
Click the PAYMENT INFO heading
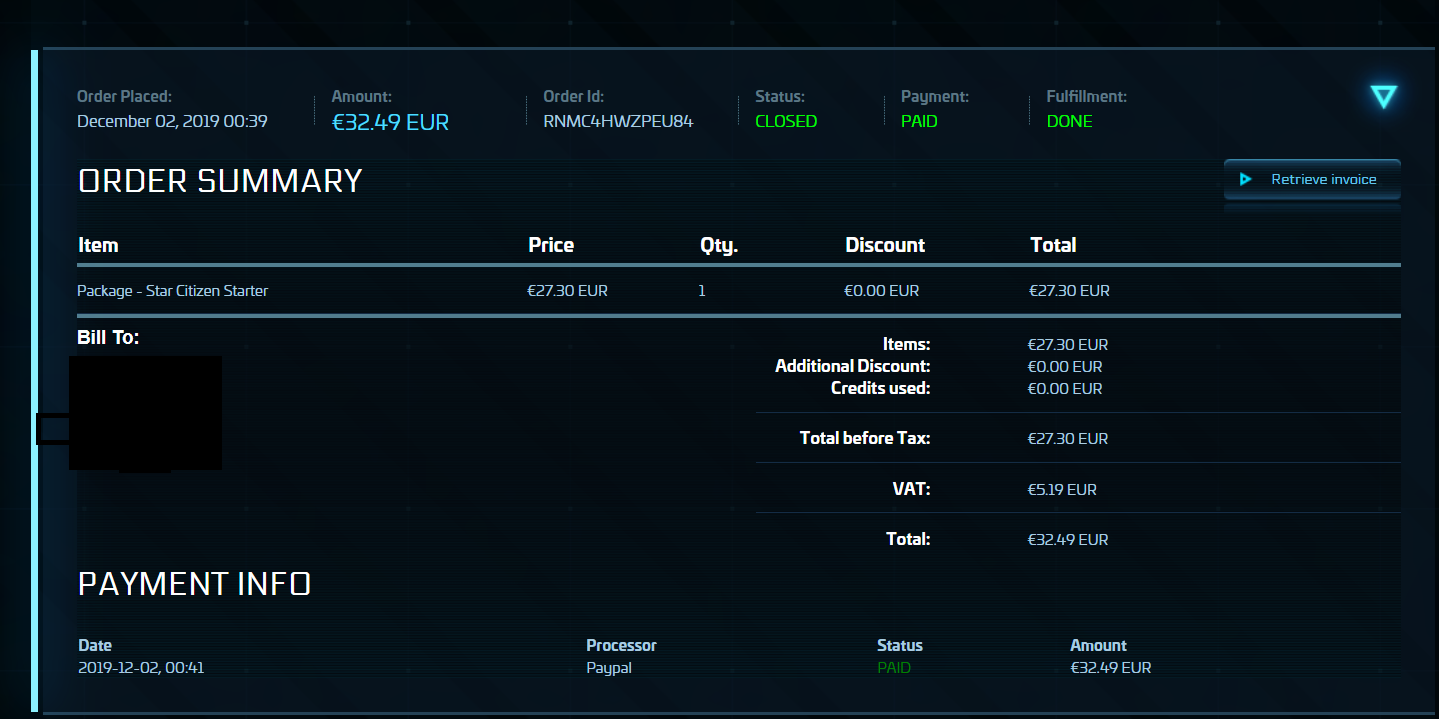[x=194, y=584]
